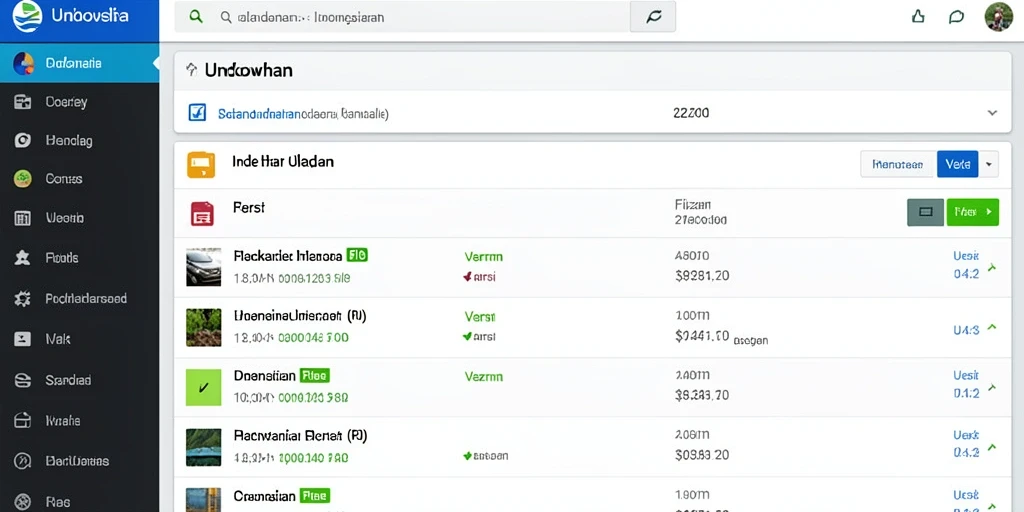Viewport: 1024px width, 512px height.
Task: Click the red document icon beside Ferst
Action: (202, 214)
